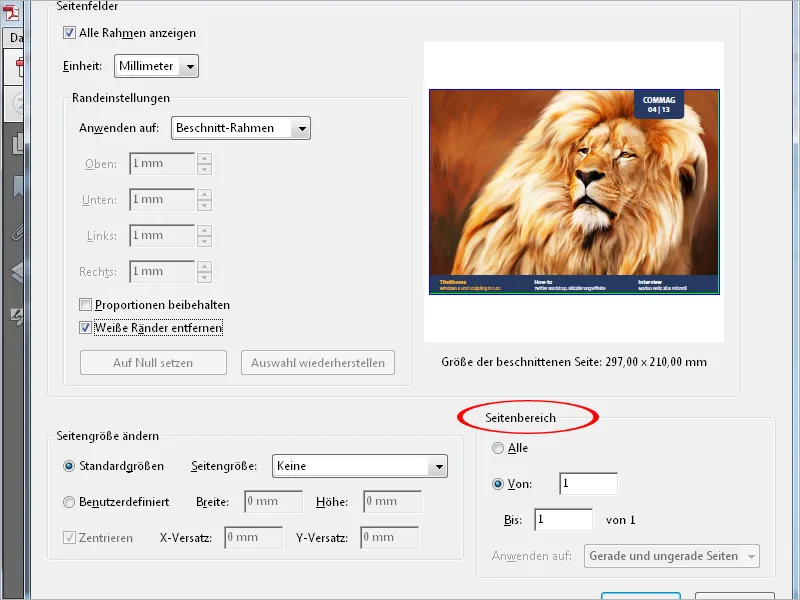Viewport: 800px width, 600px height.
Task: Open the Seitengröße Keine dropdown
Action: [360, 466]
